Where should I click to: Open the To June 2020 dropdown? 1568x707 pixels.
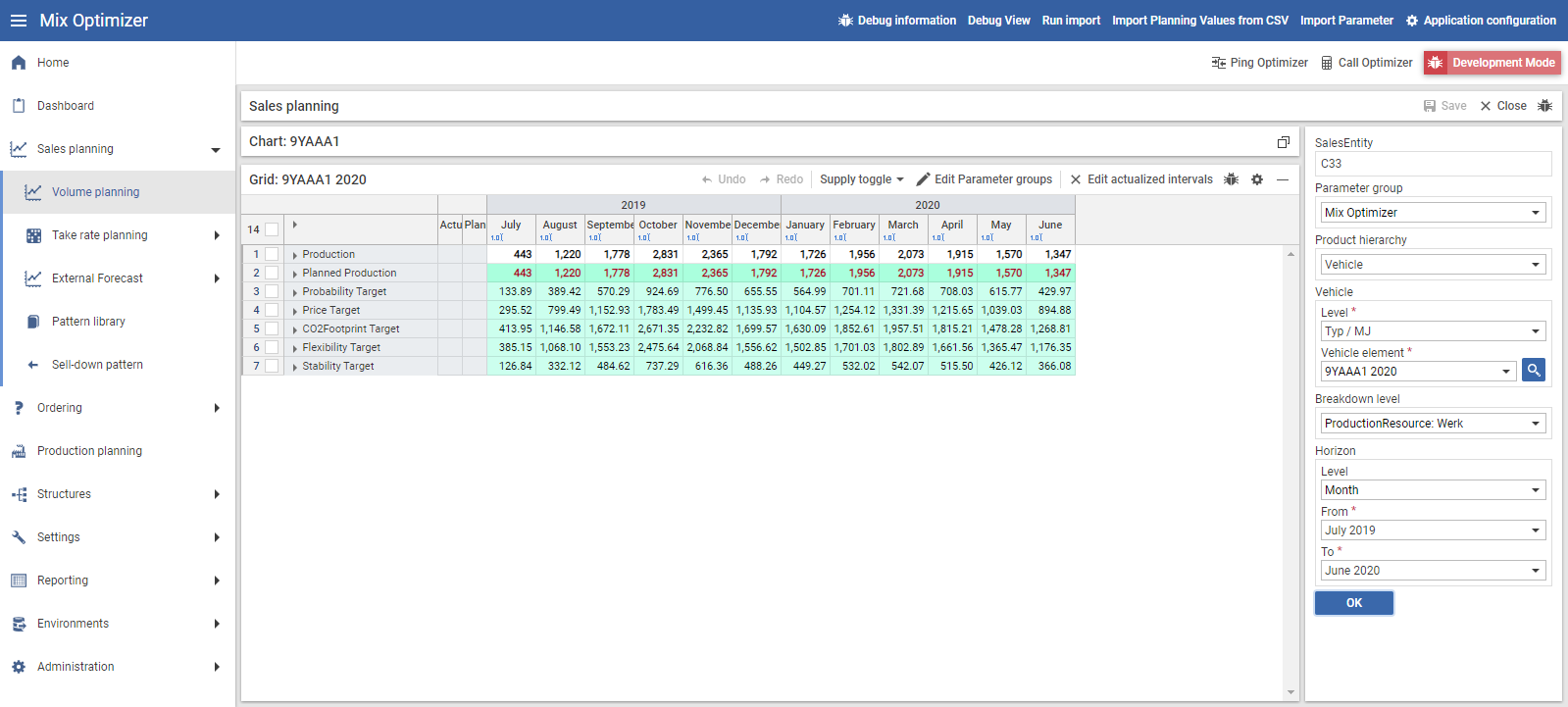tap(1433, 570)
